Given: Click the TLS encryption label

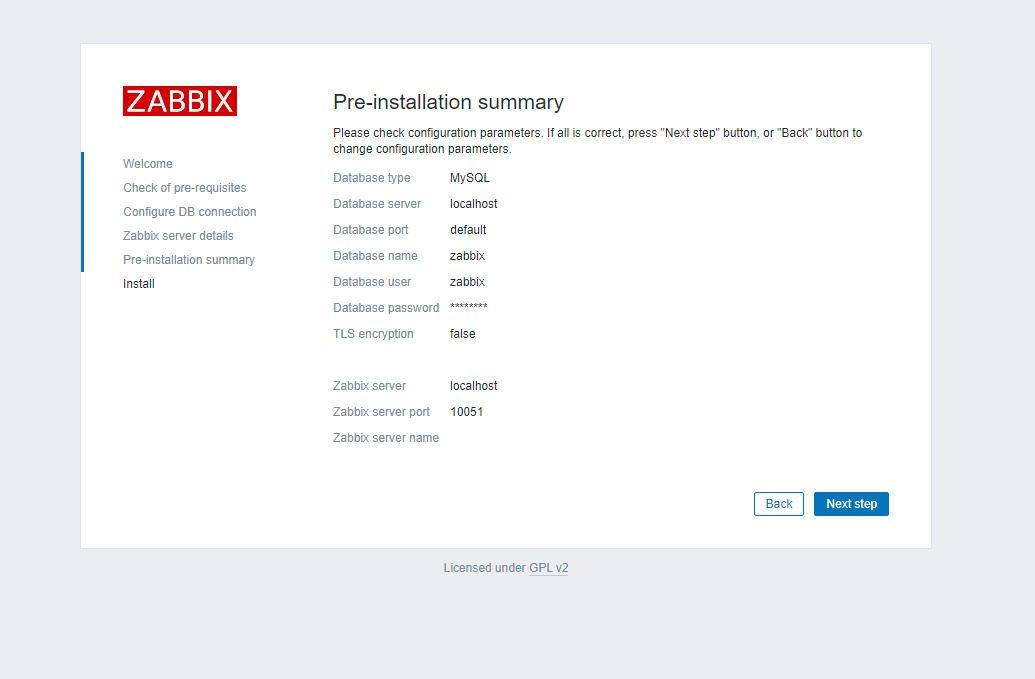Looking at the screenshot, I should 373,333.
